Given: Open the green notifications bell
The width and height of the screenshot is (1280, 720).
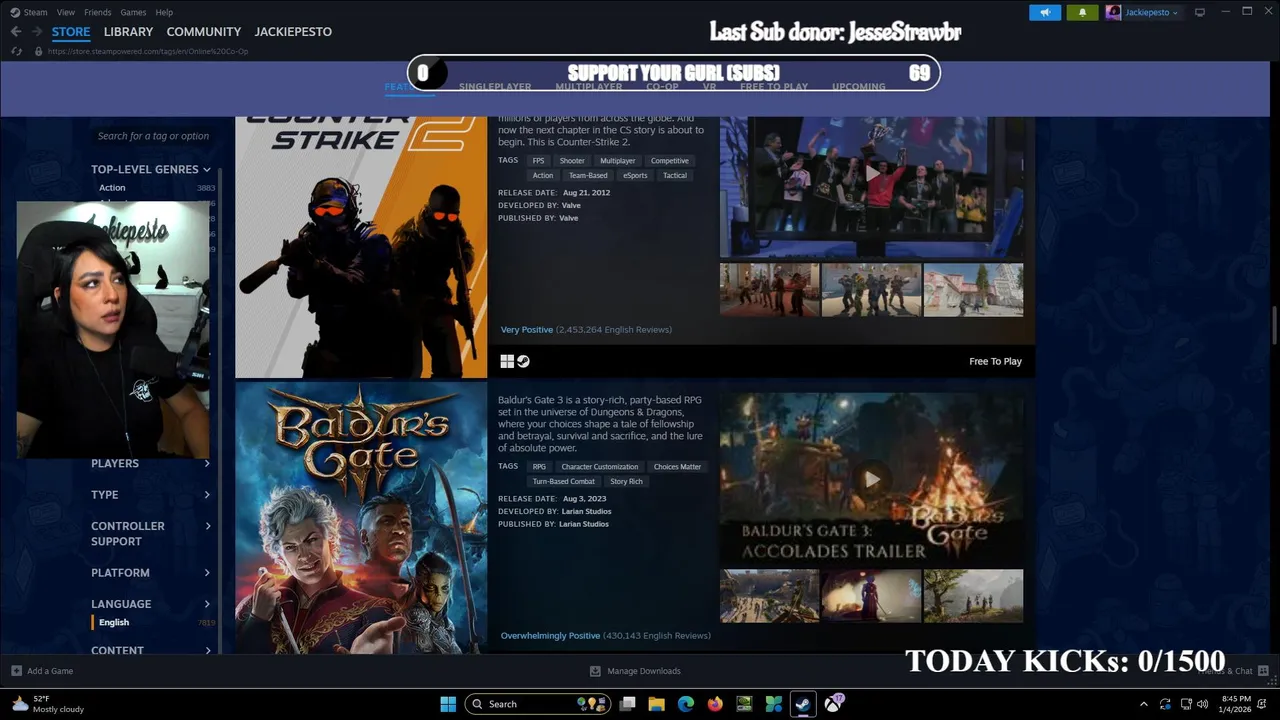Looking at the screenshot, I should point(1082,12).
